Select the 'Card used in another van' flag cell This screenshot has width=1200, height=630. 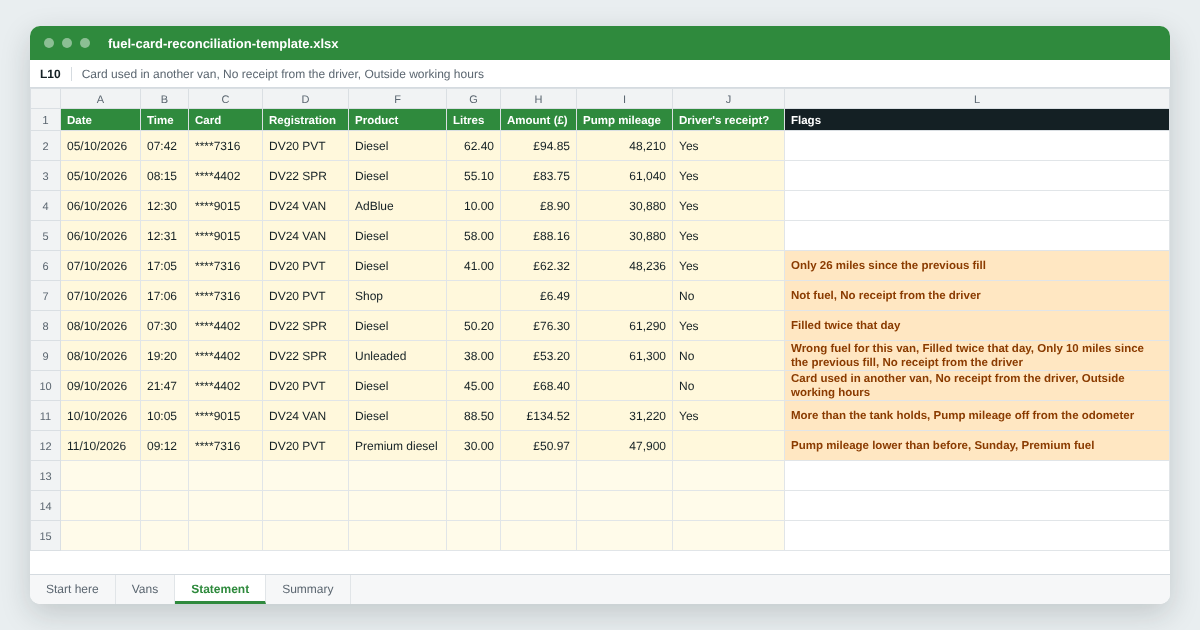tap(977, 386)
